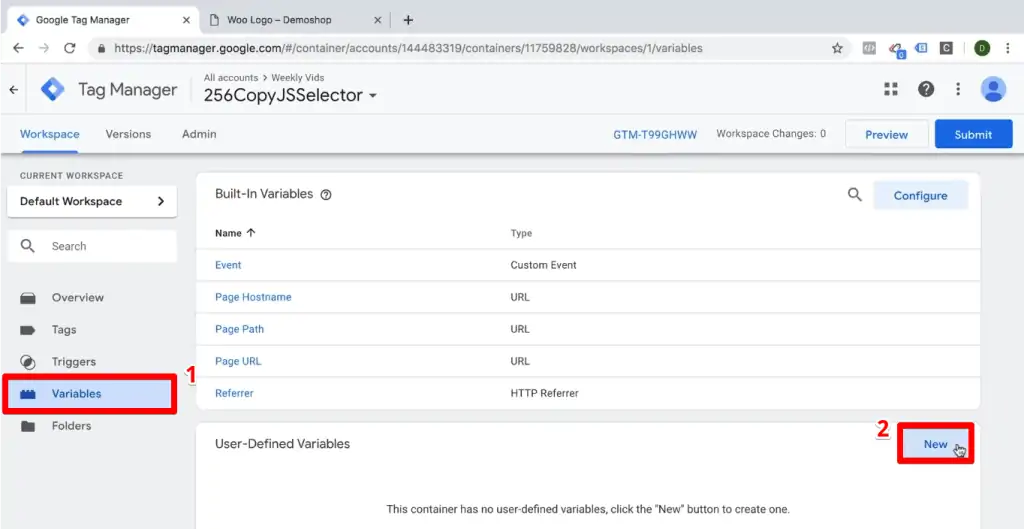
Task: Click the Google account avatar
Action: (x=993, y=89)
